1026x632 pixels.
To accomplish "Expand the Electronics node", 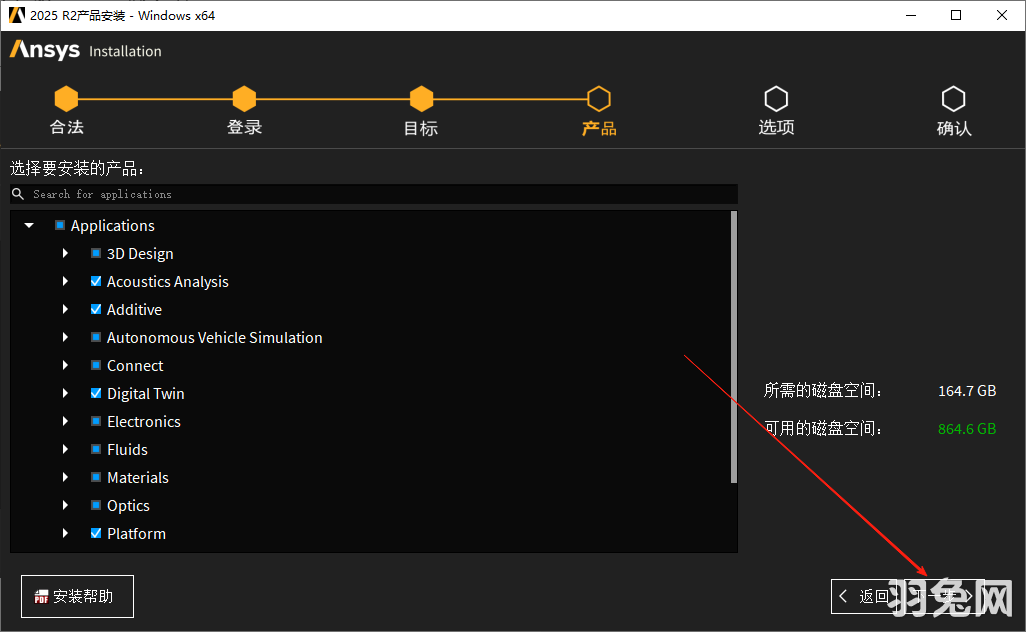I will click(65, 421).
